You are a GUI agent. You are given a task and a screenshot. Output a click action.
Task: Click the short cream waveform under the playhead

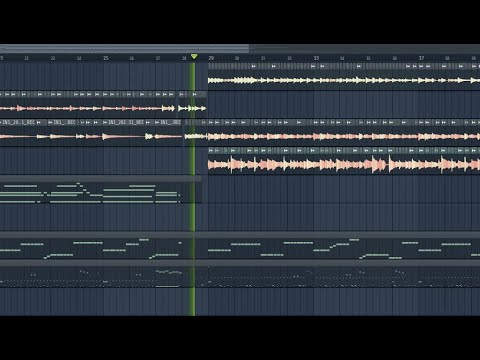click(192, 108)
